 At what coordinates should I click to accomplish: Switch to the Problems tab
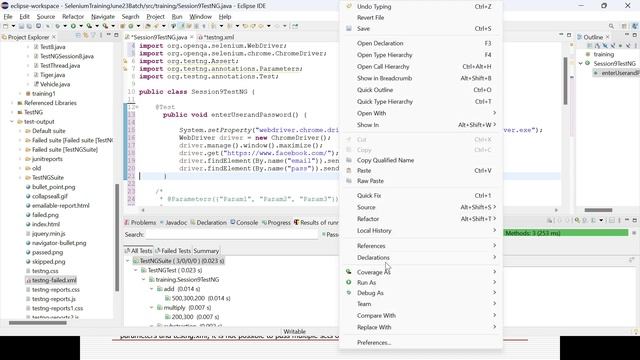[140, 222]
